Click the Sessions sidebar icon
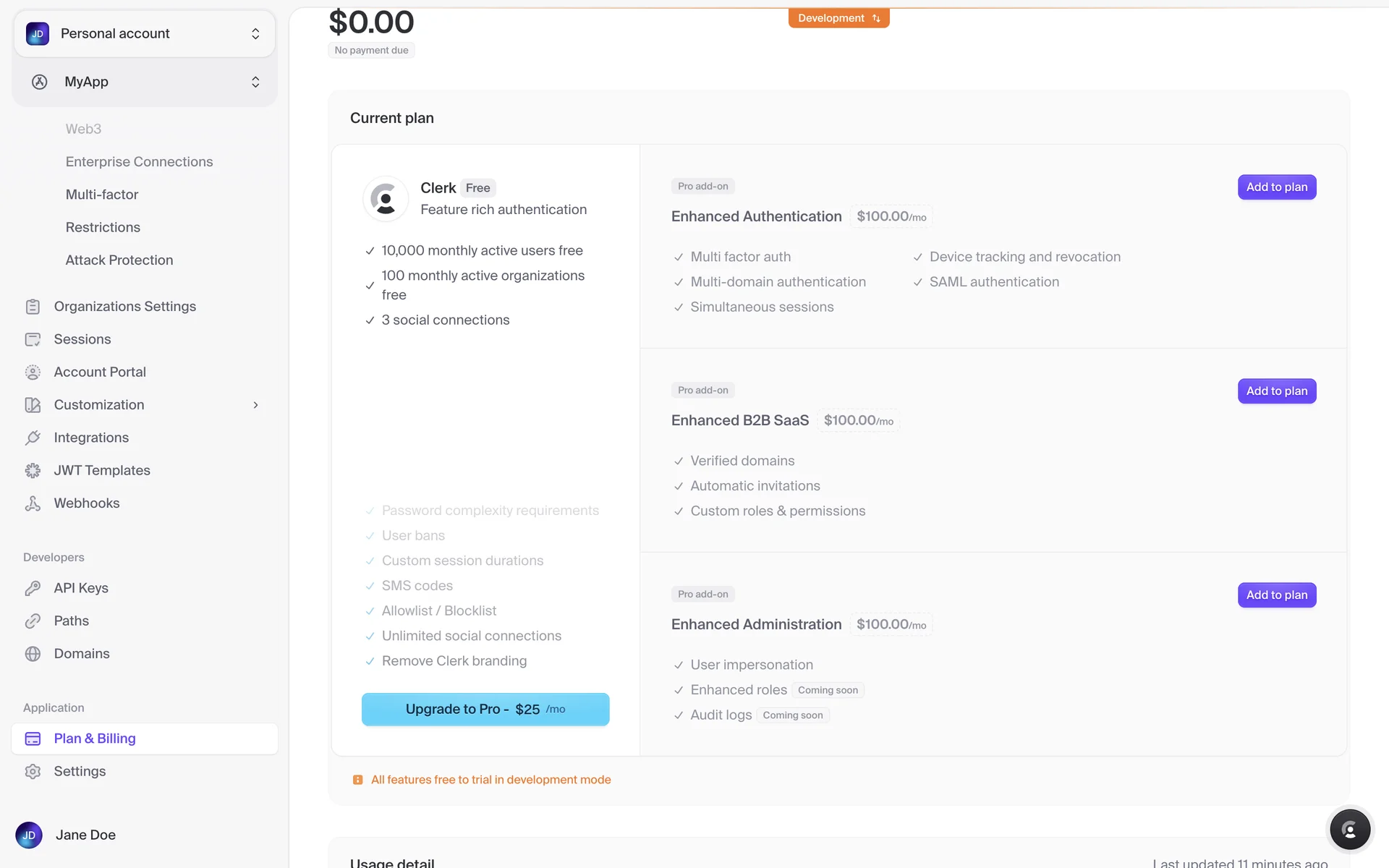 (33, 339)
